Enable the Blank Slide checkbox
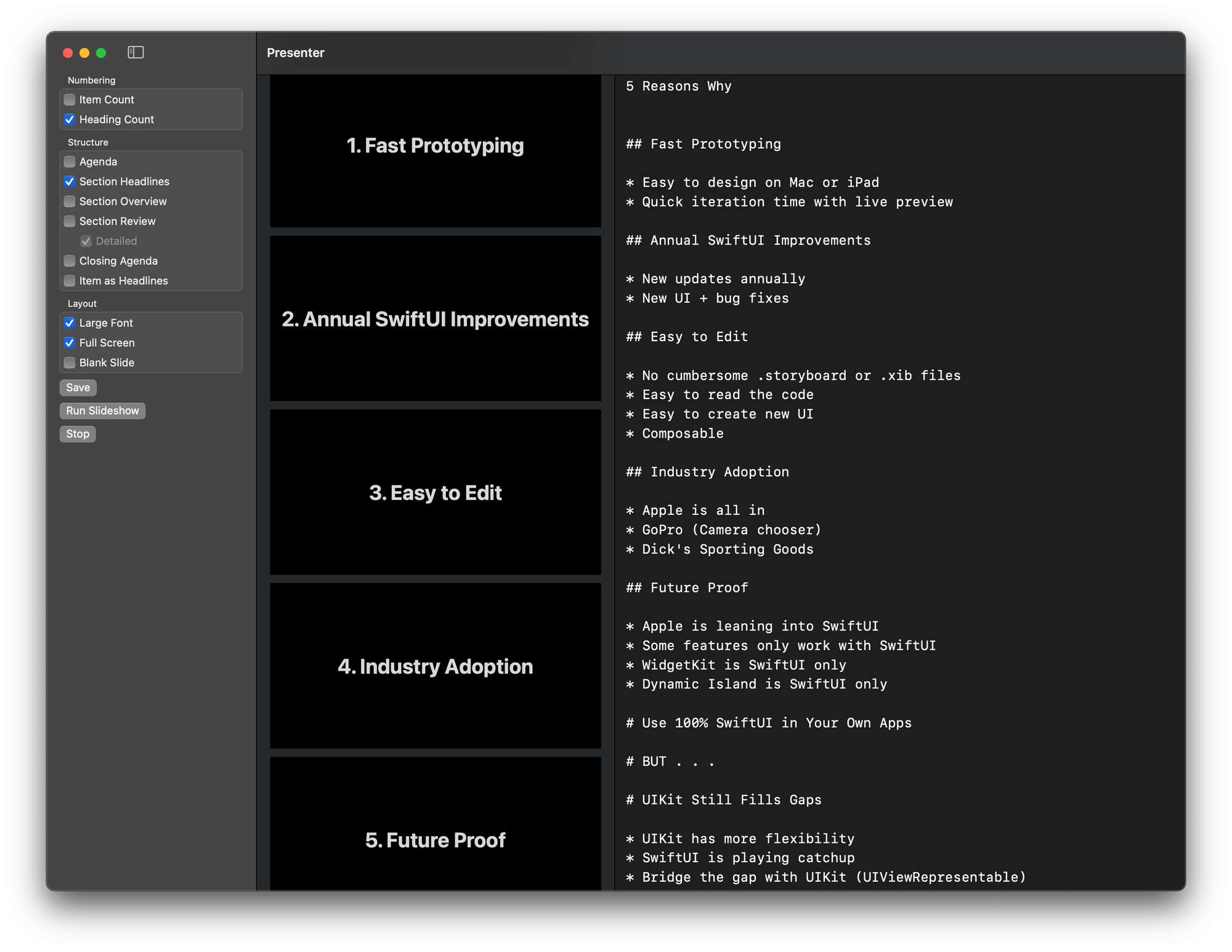1232x952 pixels. [70, 363]
